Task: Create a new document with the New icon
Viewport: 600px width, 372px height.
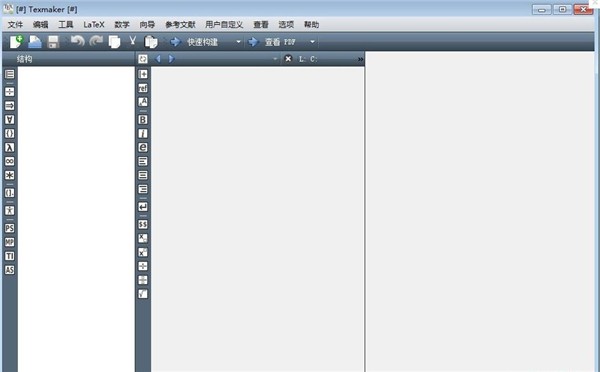Action: pyautogui.click(x=16, y=41)
